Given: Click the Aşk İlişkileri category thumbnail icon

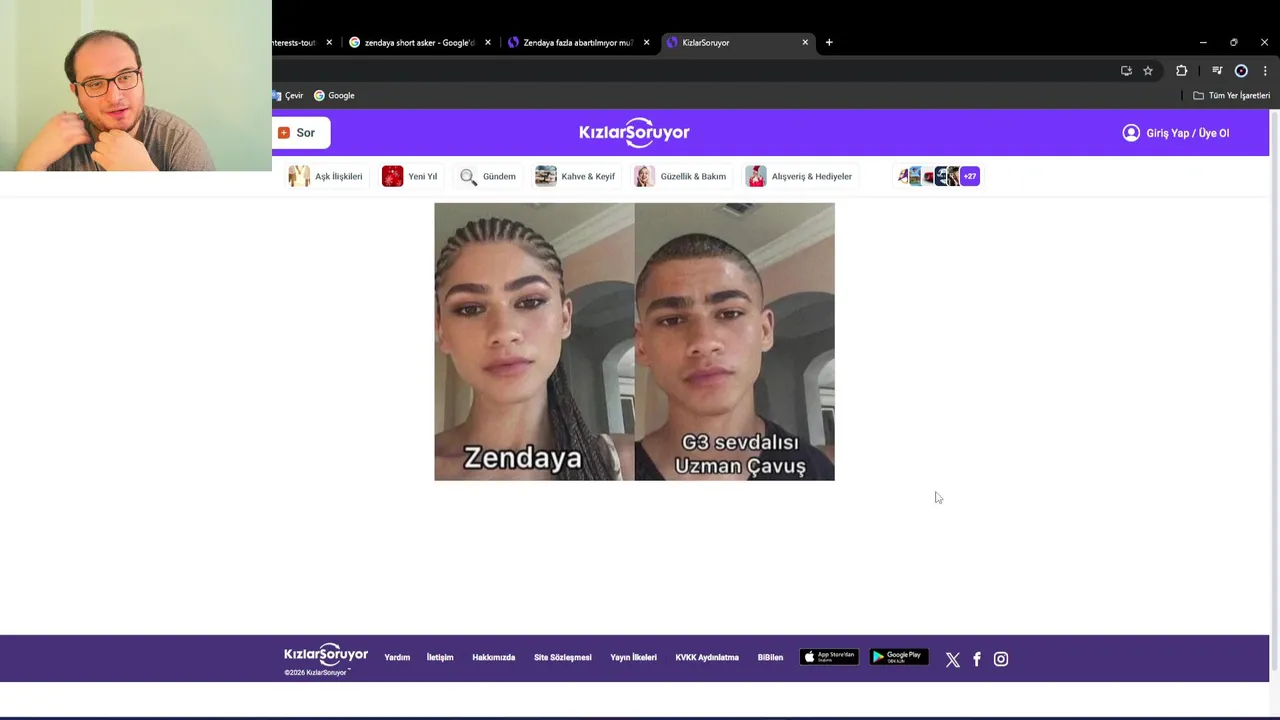Looking at the screenshot, I should point(299,176).
